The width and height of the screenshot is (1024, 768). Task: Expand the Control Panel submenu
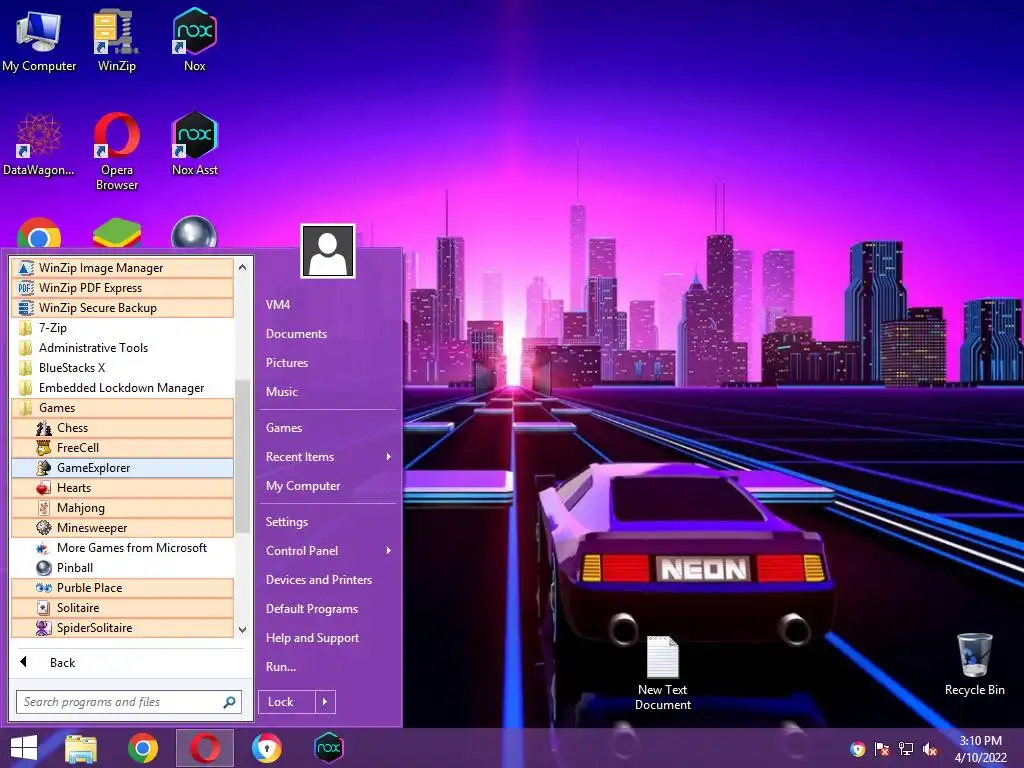point(328,551)
